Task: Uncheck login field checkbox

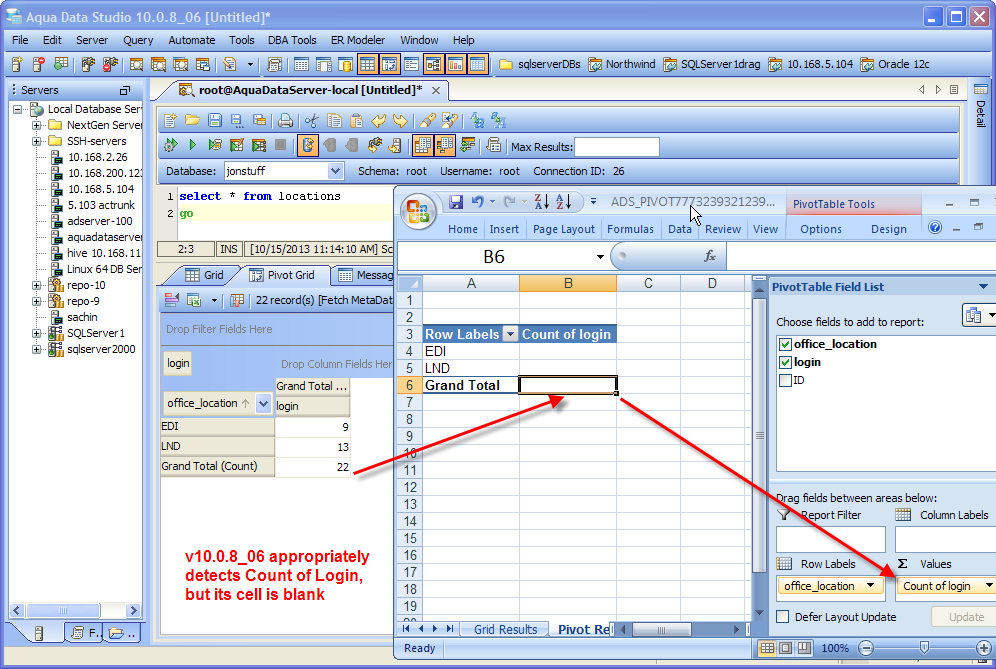Action: click(x=785, y=363)
